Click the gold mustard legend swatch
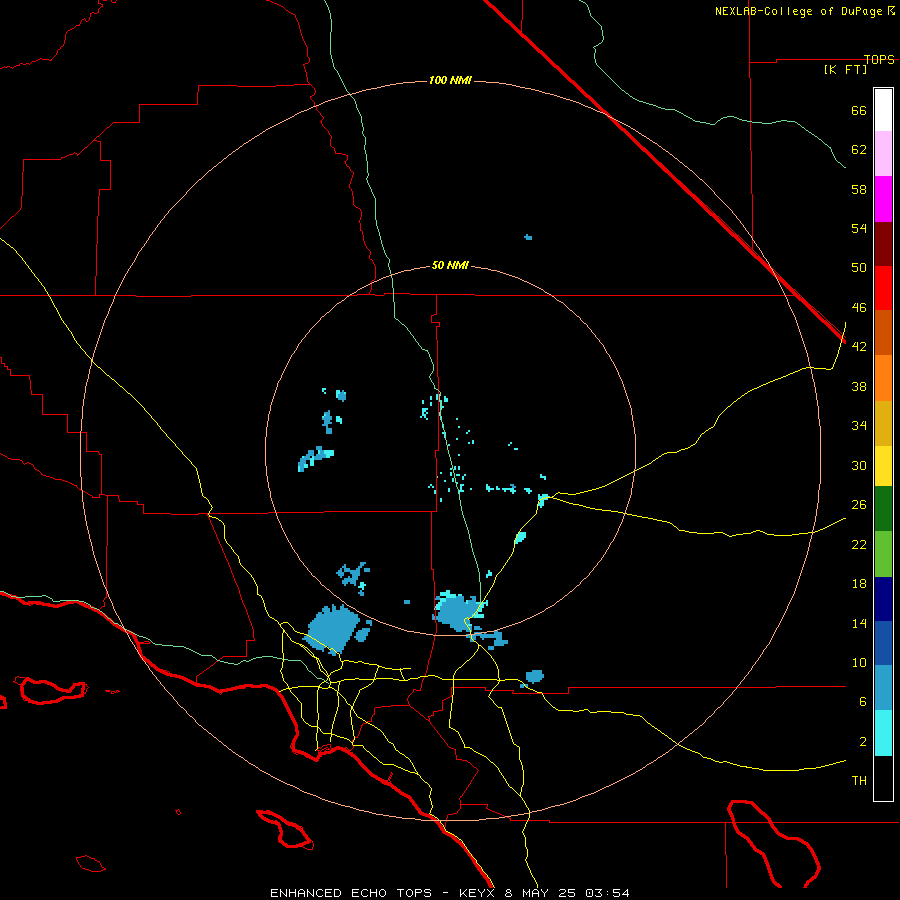The image size is (900, 900). (x=883, y=423)
